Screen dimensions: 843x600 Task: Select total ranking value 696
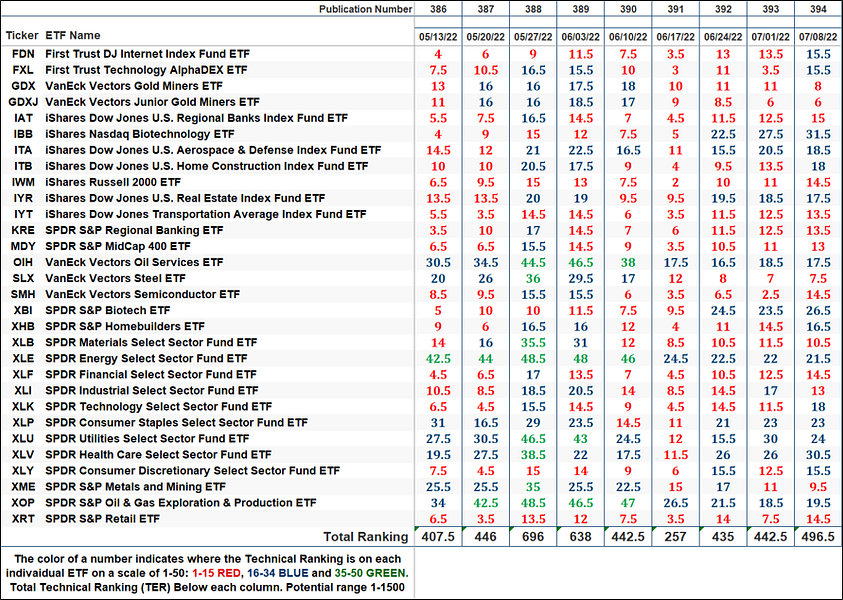click(x=533, y=537)
